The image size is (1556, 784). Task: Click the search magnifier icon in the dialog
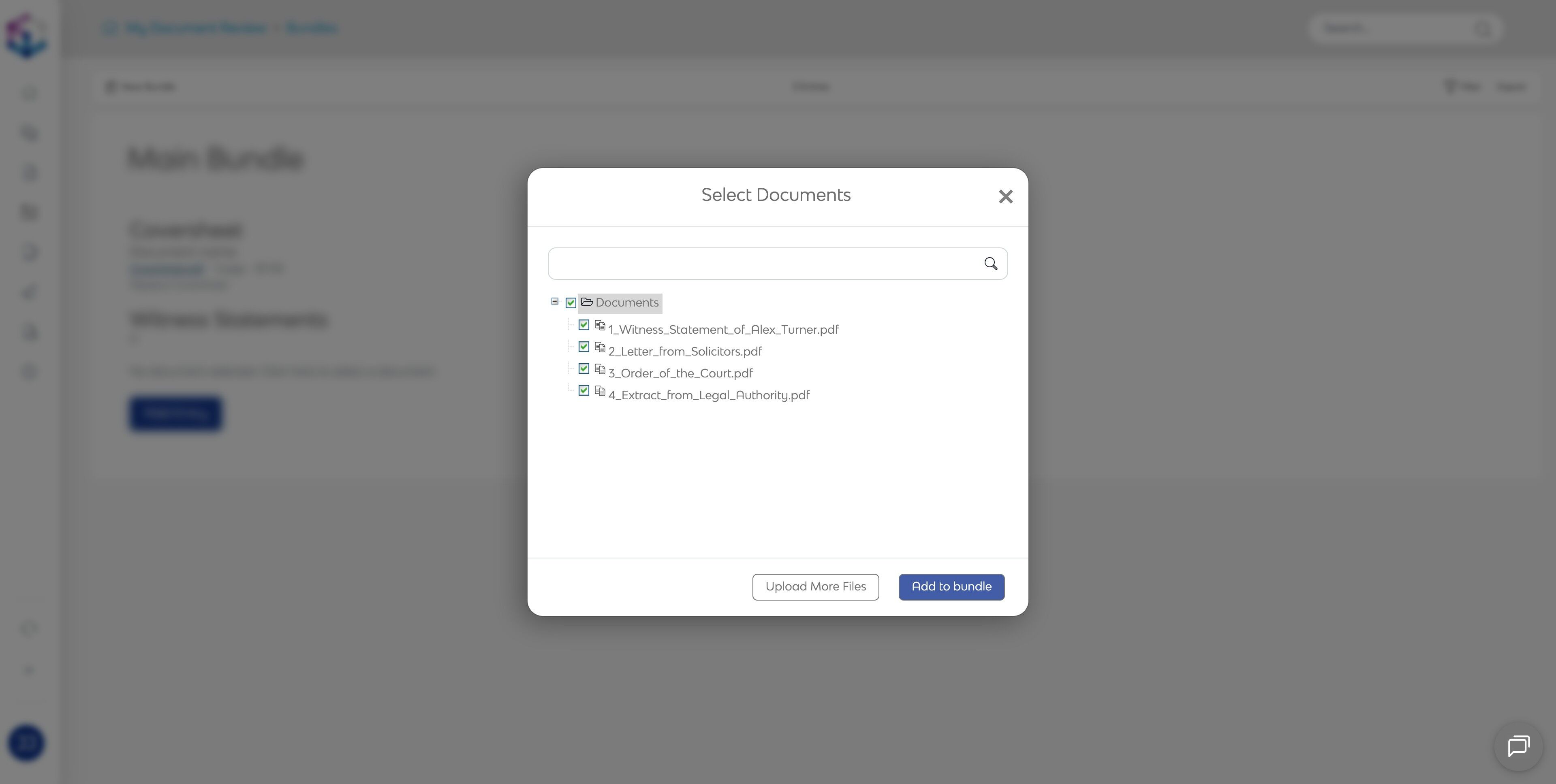[x=991, y=264]
